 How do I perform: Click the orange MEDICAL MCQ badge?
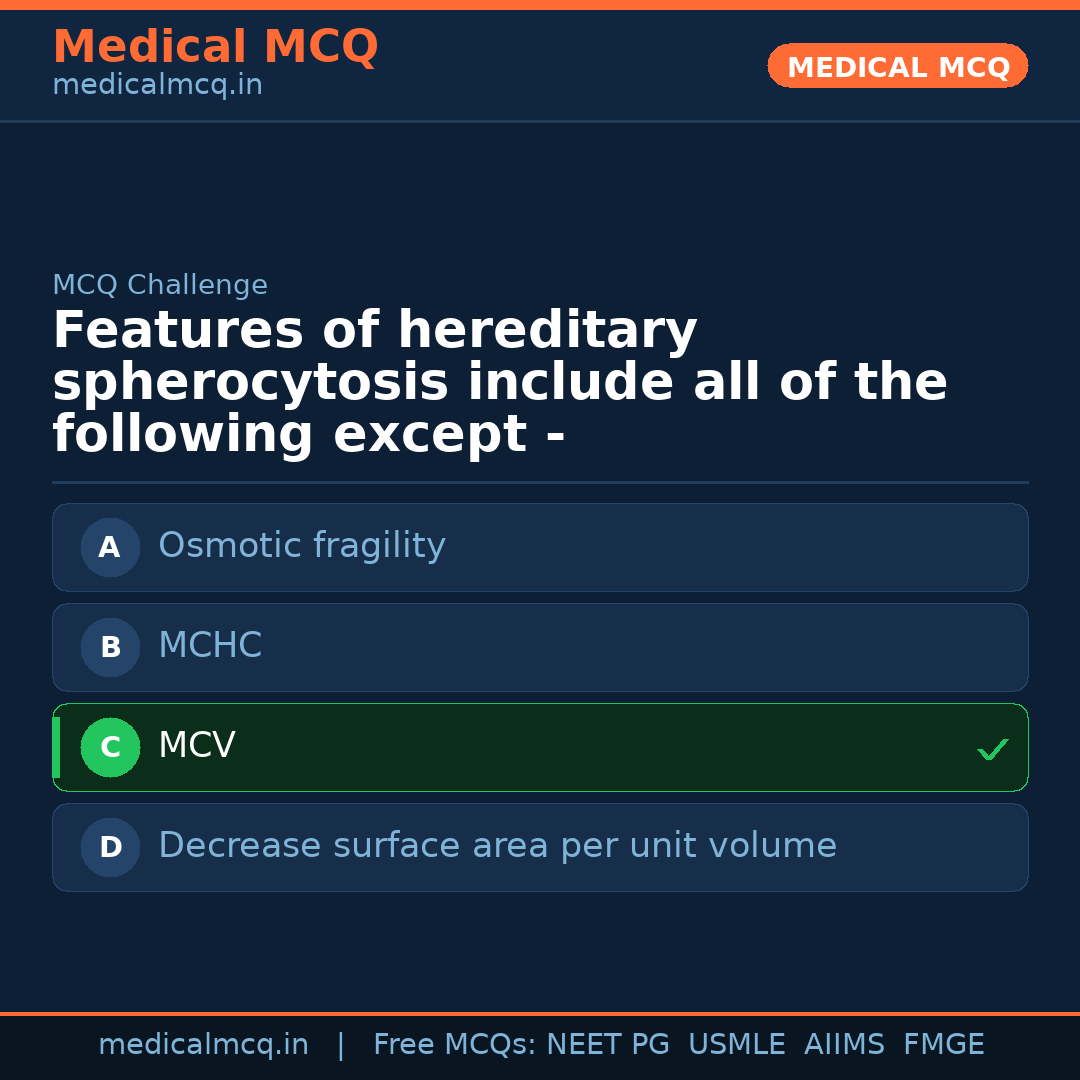pyautogui.click(x=897, y=66)
